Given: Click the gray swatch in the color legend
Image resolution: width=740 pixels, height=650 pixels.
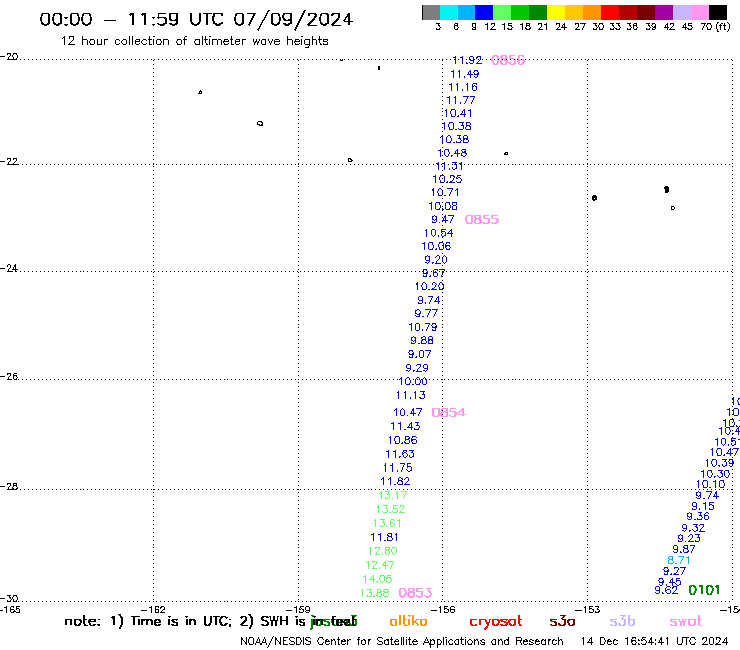Looking at the screenshot, I should pos(431,12).
